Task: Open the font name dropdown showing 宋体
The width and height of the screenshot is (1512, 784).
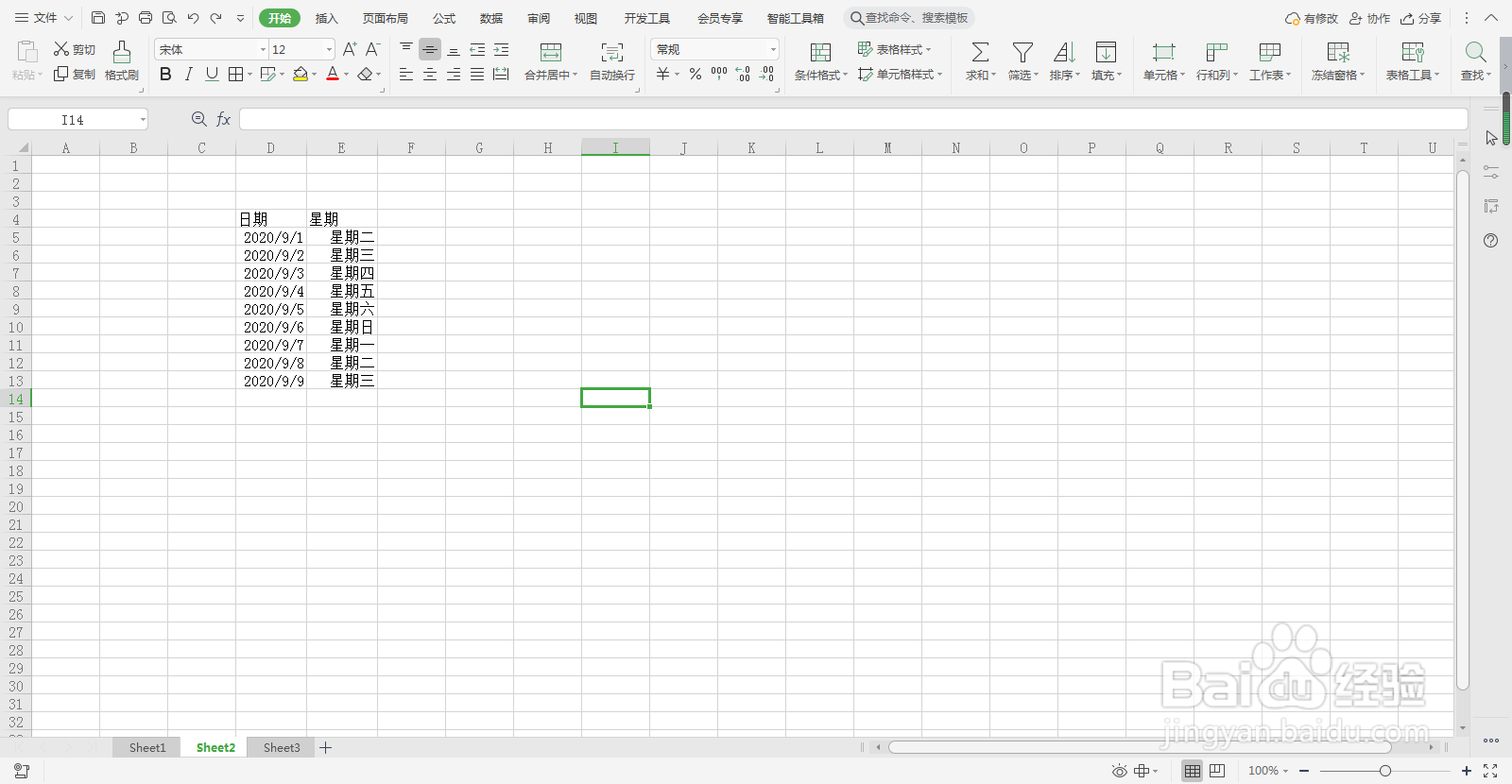Action: point(263,49)
